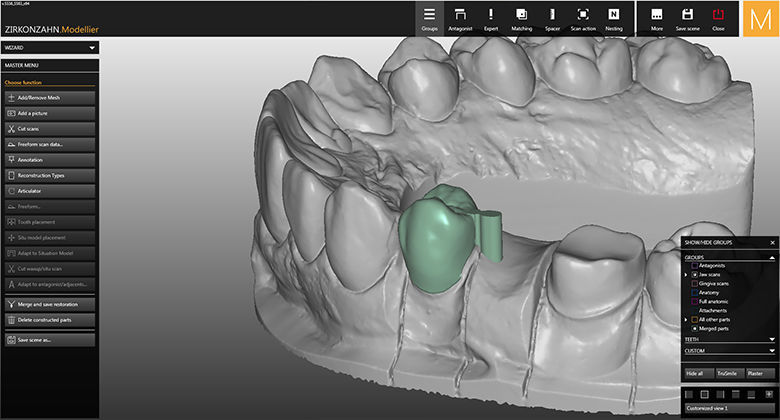Open Reconstruction Types
Screen dimensions: 780x420
[50, 176]
